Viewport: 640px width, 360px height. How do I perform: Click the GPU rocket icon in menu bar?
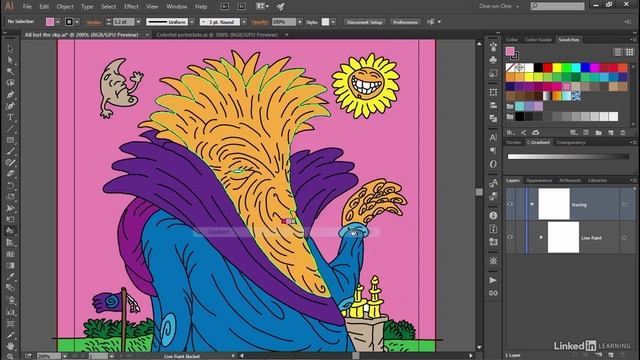[280, 7]
